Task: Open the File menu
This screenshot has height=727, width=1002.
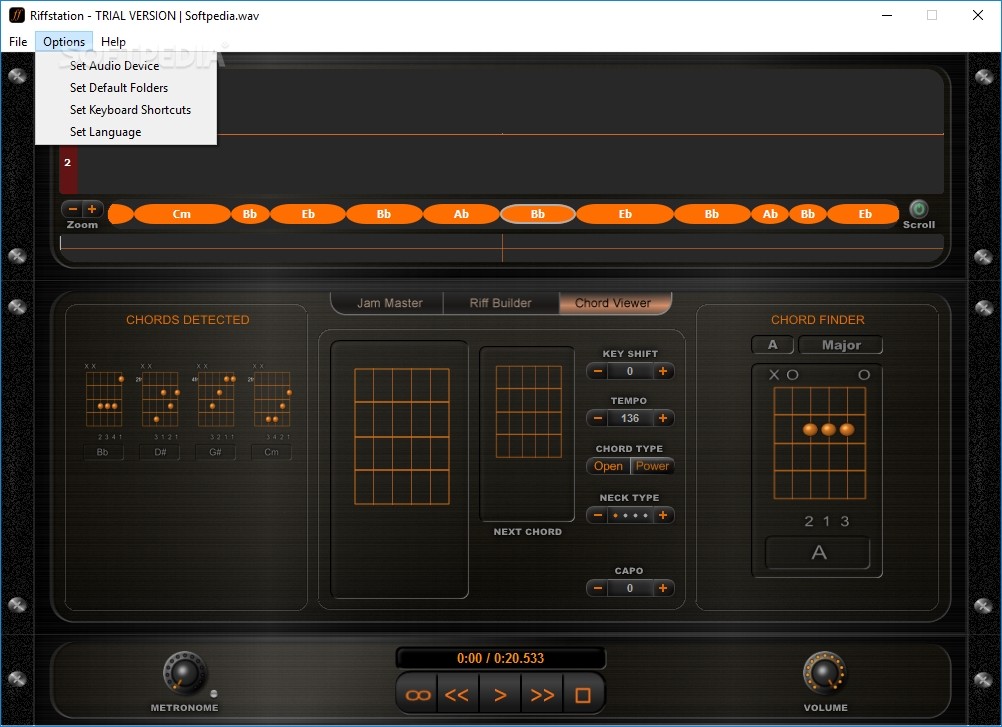Action: coord(18,42)
